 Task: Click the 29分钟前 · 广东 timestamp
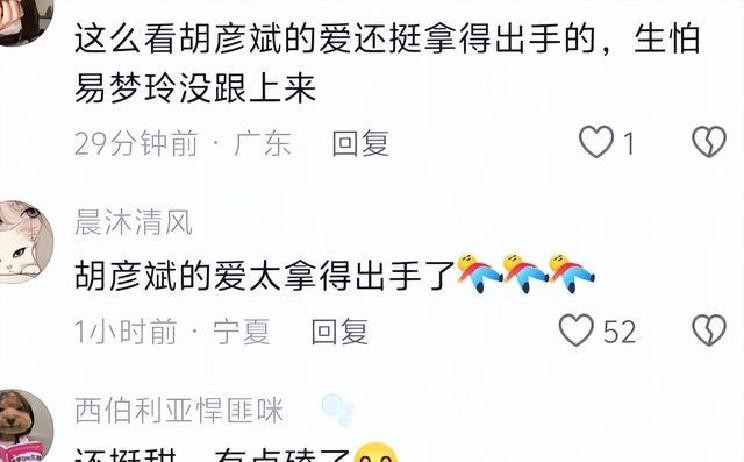(183, 143)
